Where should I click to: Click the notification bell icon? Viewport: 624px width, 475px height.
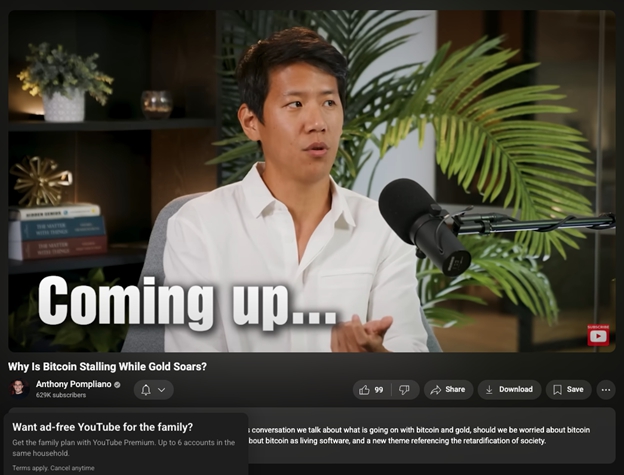click(x=146, y=390)
